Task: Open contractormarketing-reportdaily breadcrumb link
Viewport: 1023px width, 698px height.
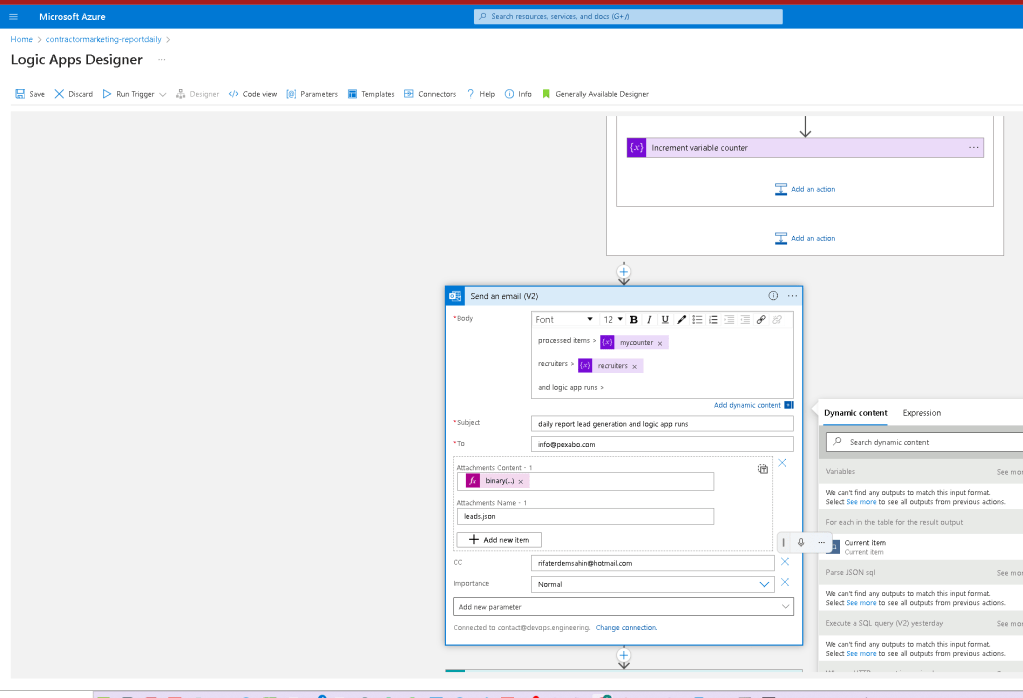Action: [x=103, y=39]
